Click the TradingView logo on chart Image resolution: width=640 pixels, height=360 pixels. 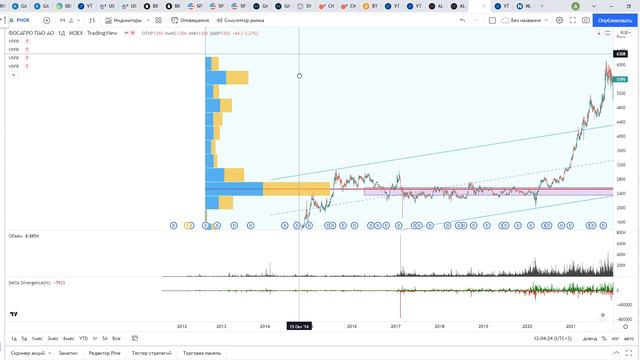[x=14, y=314]
